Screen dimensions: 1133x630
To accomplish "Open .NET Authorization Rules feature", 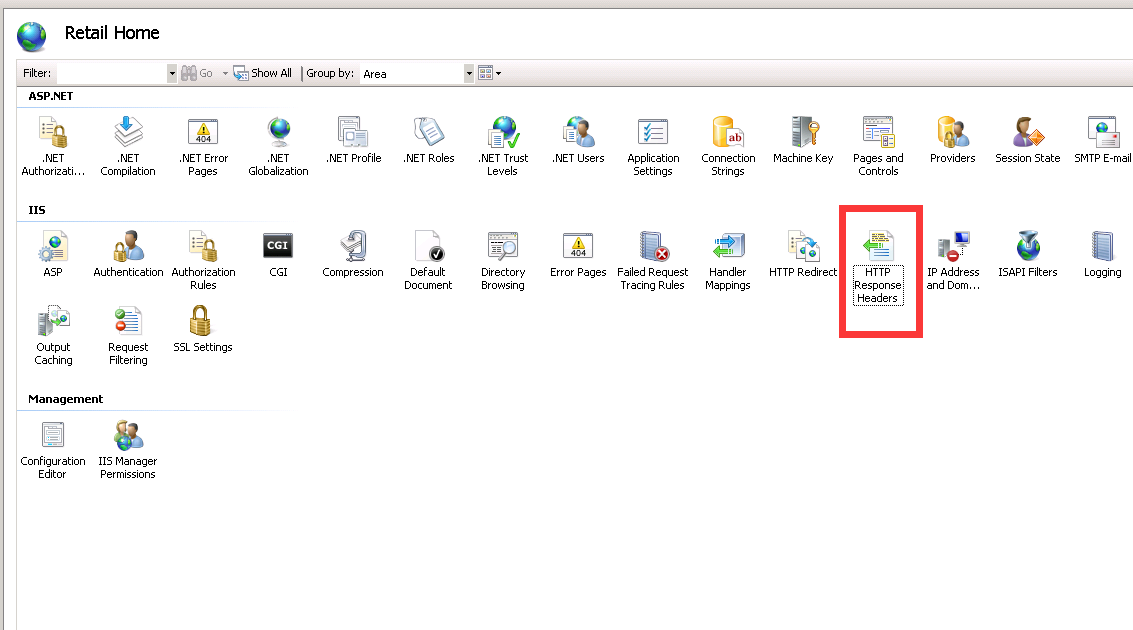I will point(53,146).
